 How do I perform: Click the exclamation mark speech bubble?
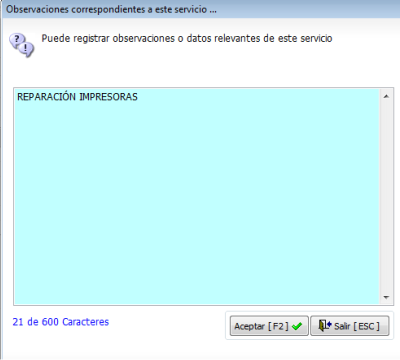point(26,49)
